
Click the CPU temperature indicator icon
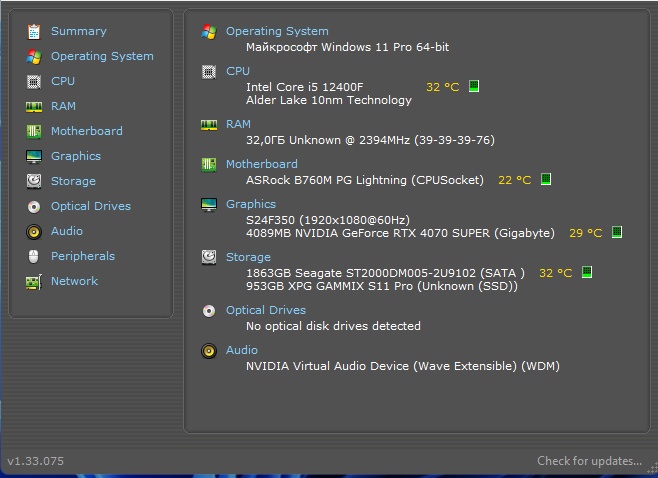click(474, 87)
